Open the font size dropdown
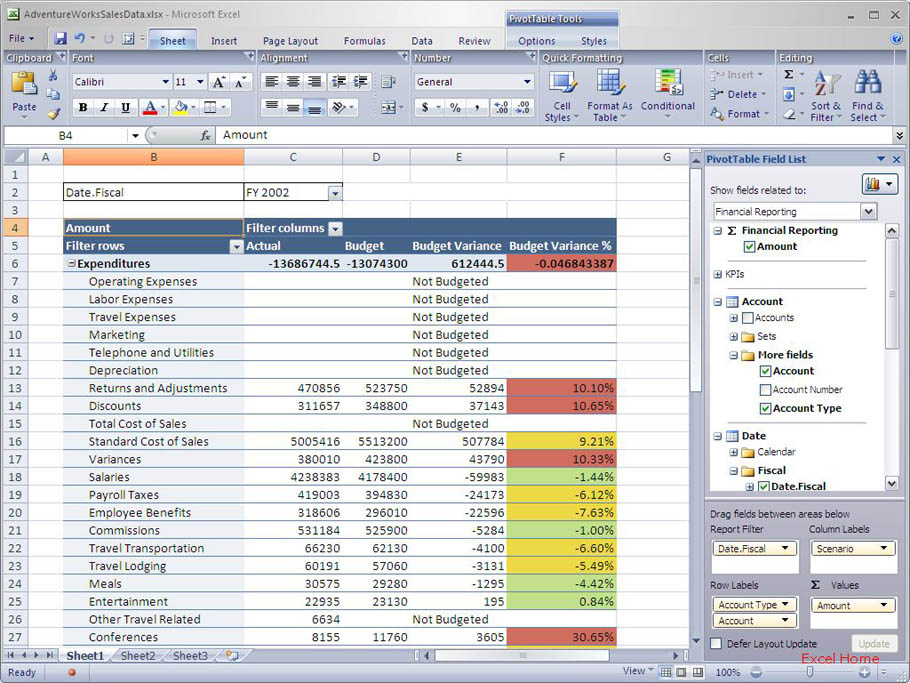This screenshot has height=683, width=910. point(200,82)
